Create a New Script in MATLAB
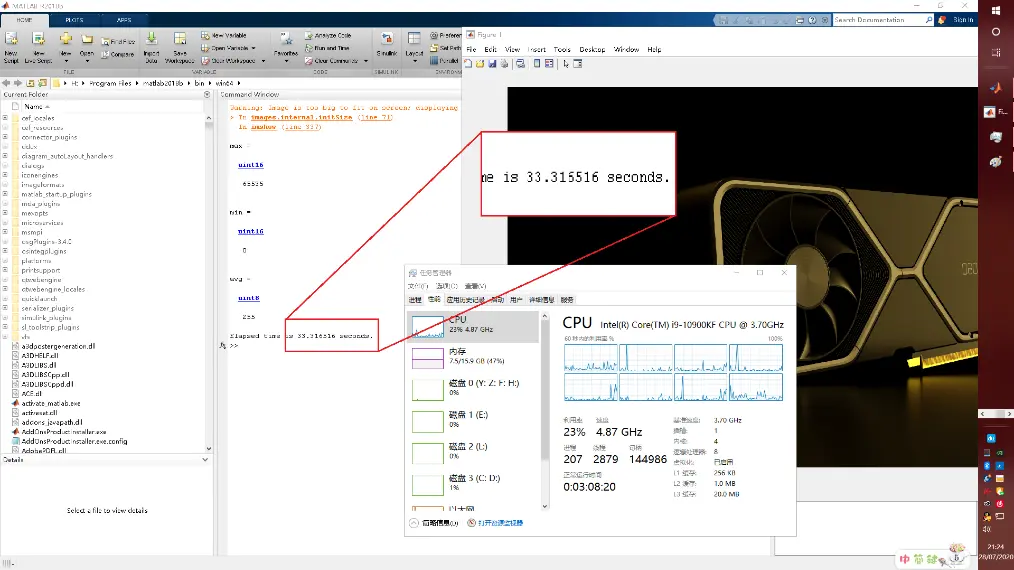Viewport: 1014px width, 570px height. click(x=11, y=47)
